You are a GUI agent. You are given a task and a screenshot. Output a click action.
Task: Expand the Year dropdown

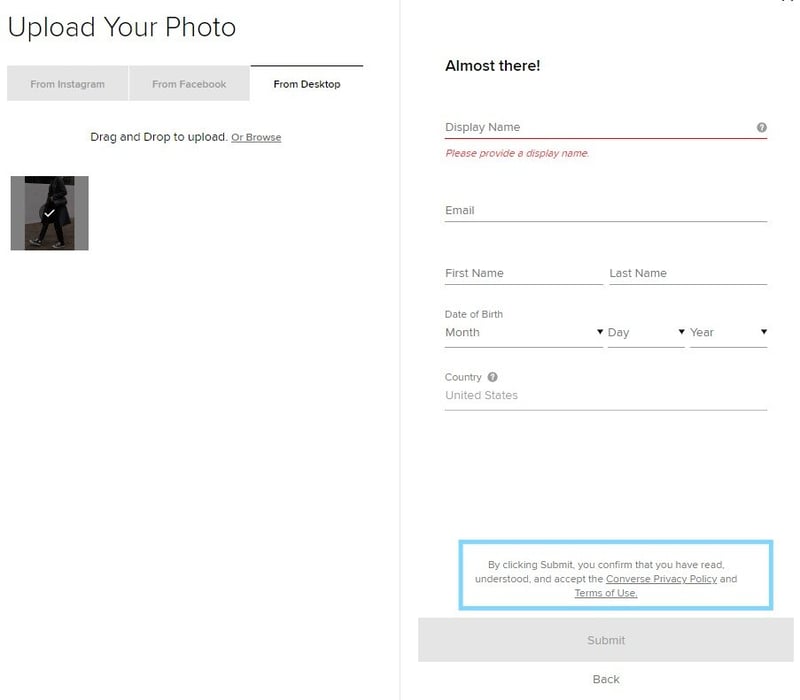(728, 331)
